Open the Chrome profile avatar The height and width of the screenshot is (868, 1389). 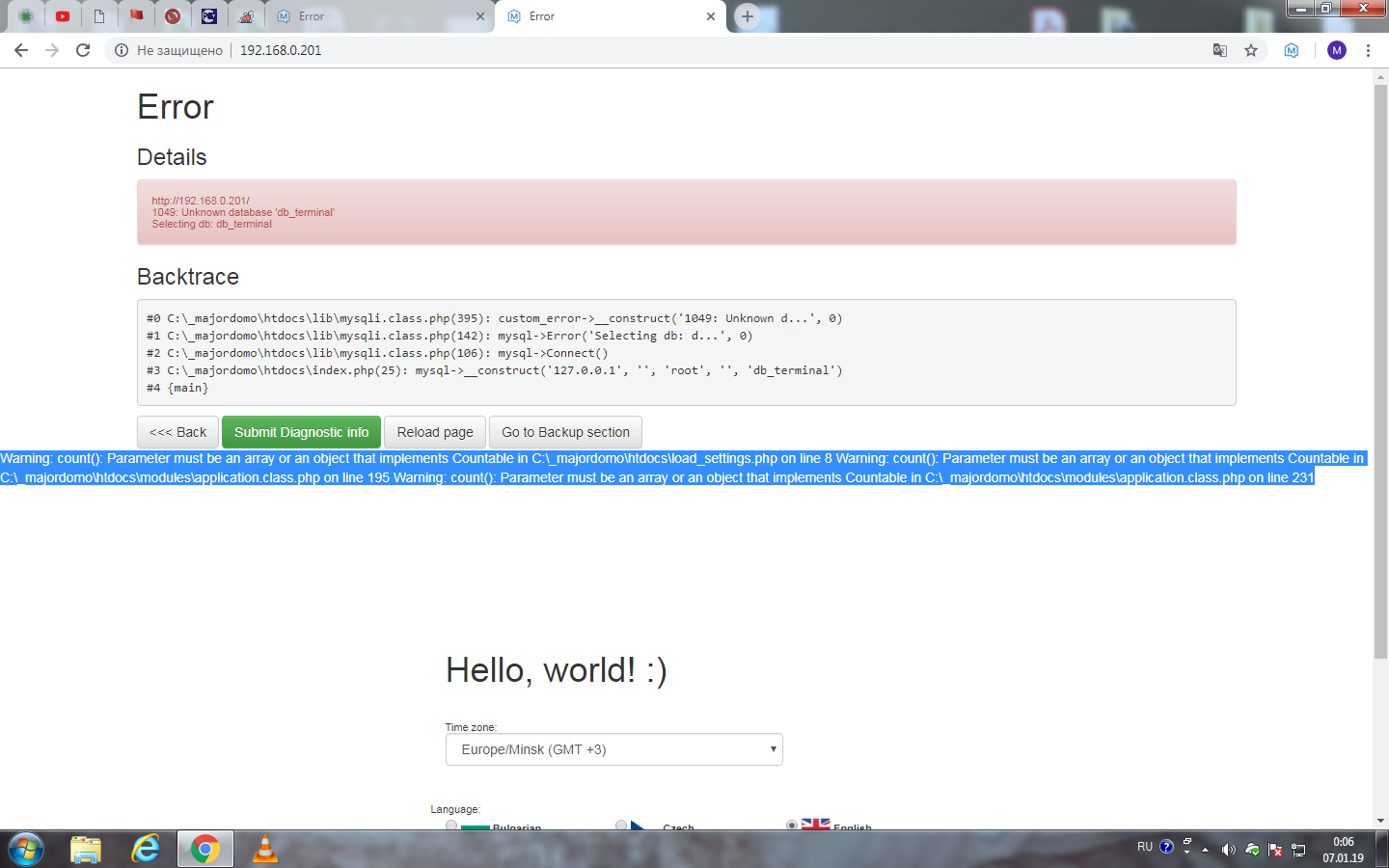(x=1337, y=50)
